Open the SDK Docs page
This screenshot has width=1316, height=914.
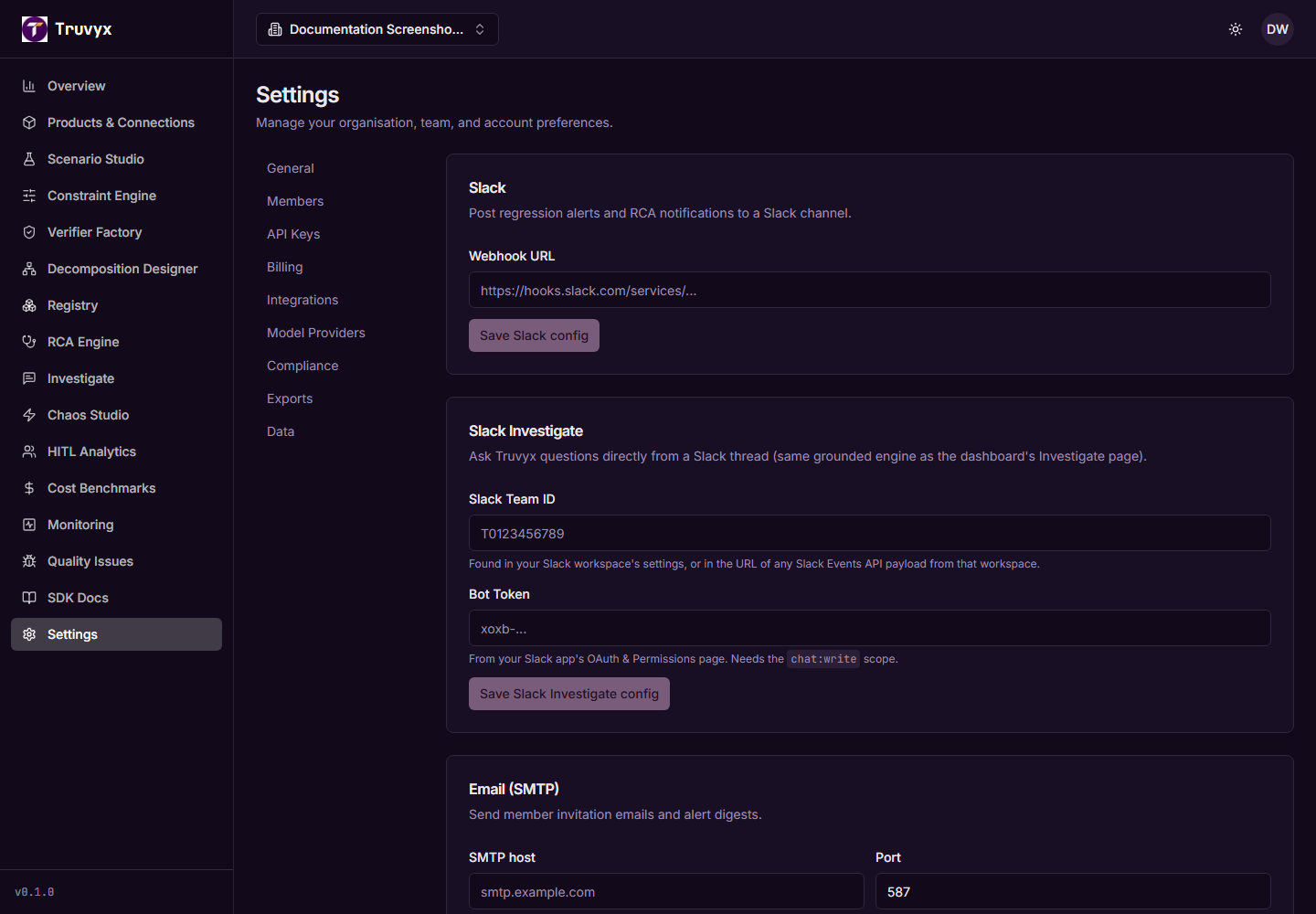116,598
